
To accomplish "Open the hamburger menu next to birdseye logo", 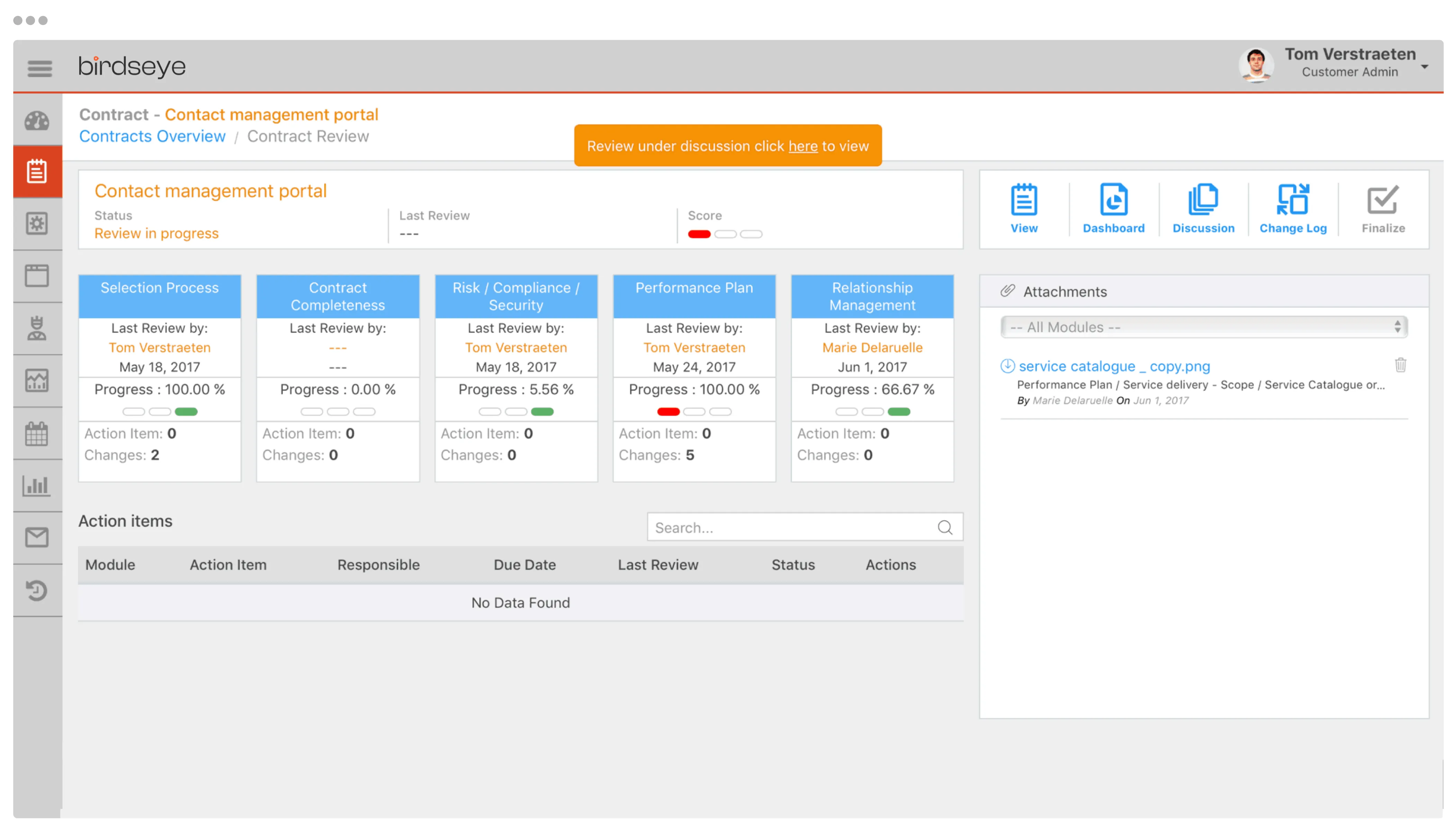I will pyautogui.click(x=39, y=68).
